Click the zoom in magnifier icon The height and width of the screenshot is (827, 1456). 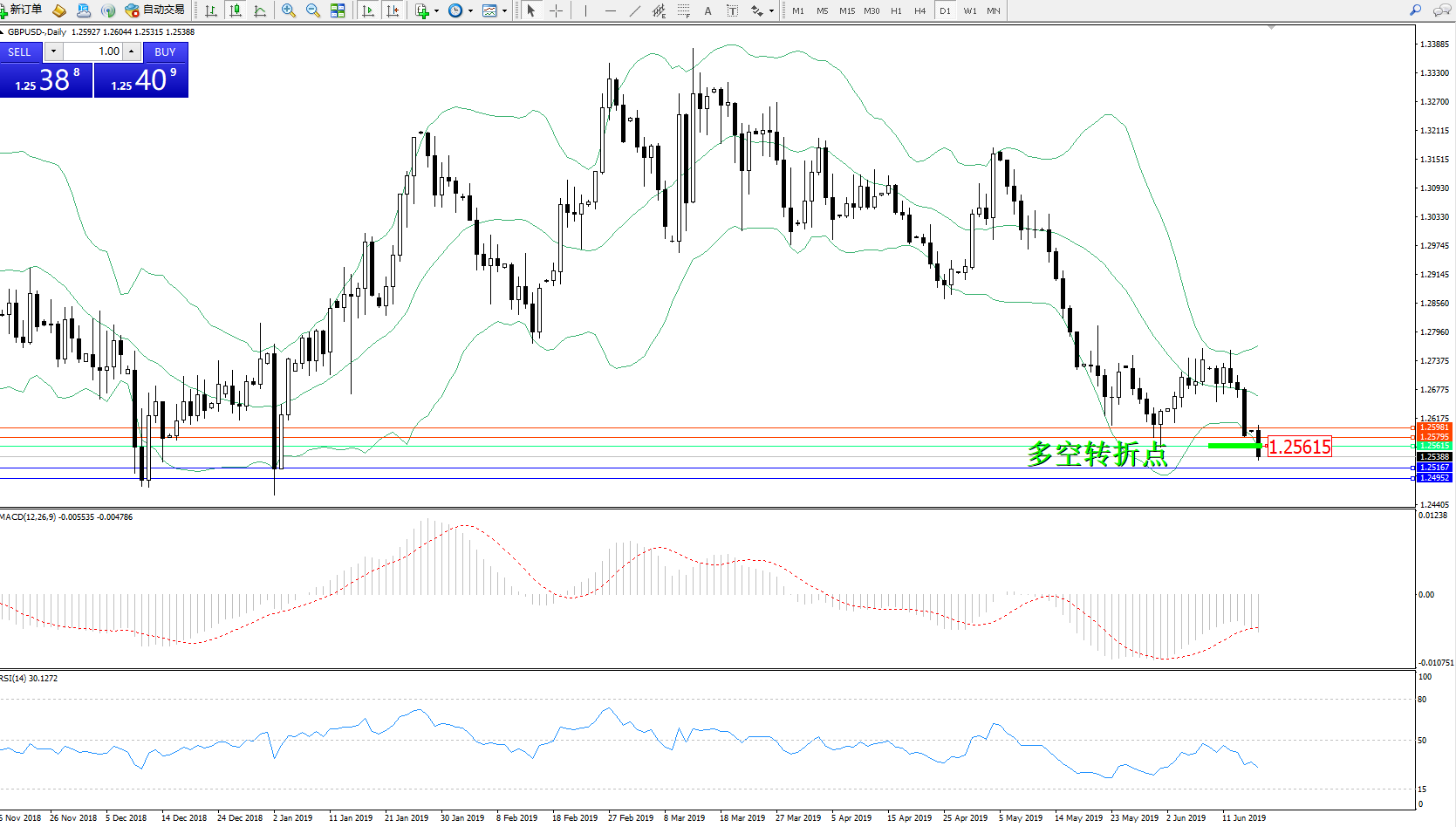[x=289, y=10]
